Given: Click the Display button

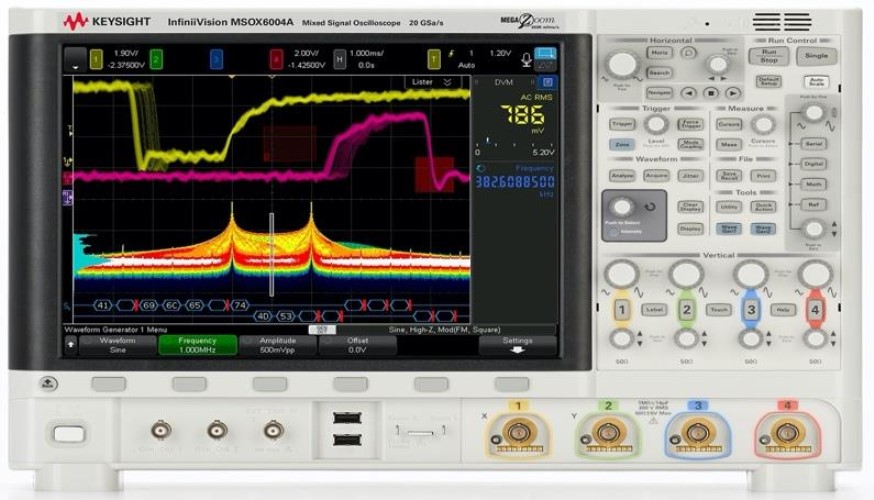Looking at the screenshot, I should 690,229.
